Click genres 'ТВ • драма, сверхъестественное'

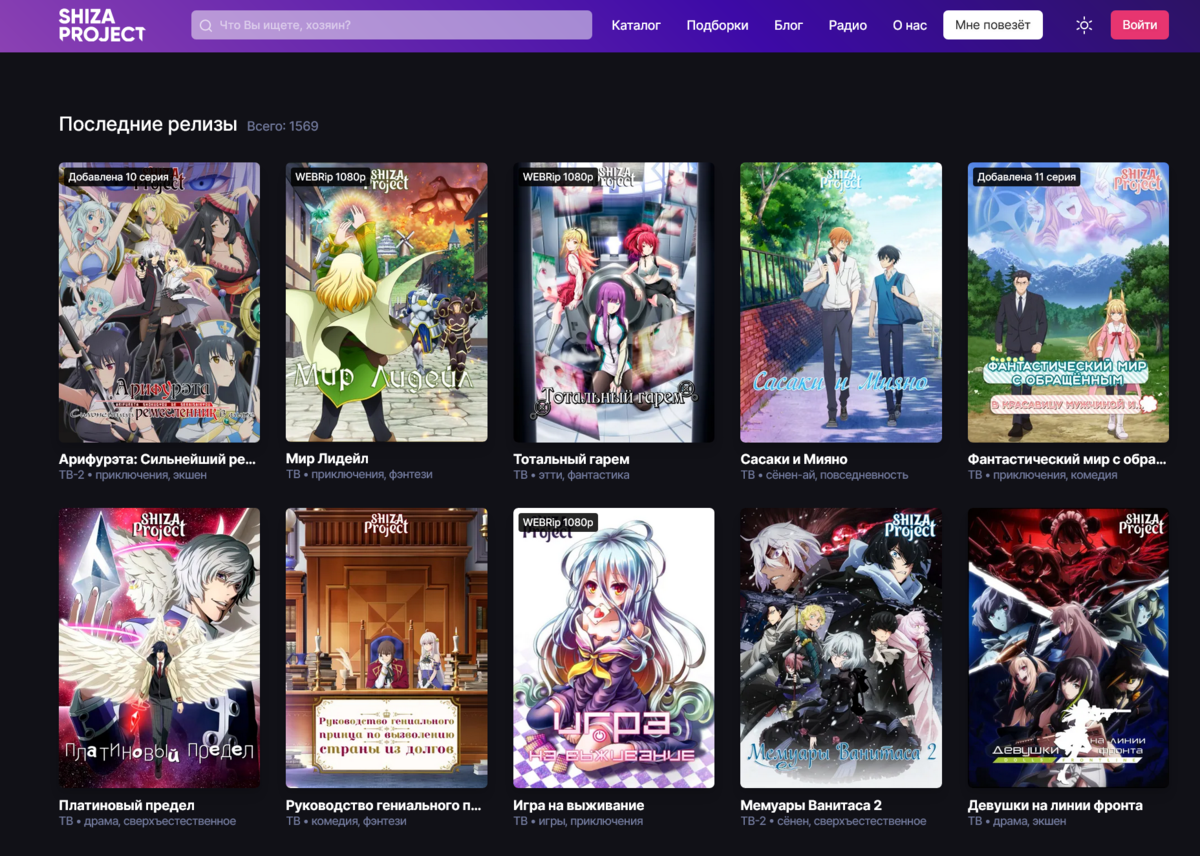(x=148, y=821)
